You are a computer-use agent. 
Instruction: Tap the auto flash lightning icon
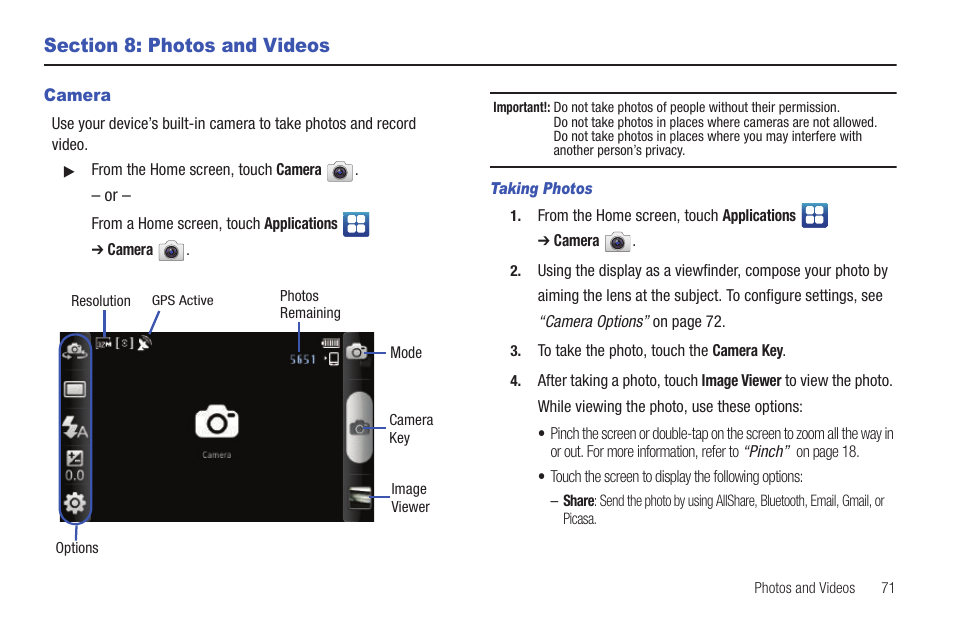(x=75, y=427)
